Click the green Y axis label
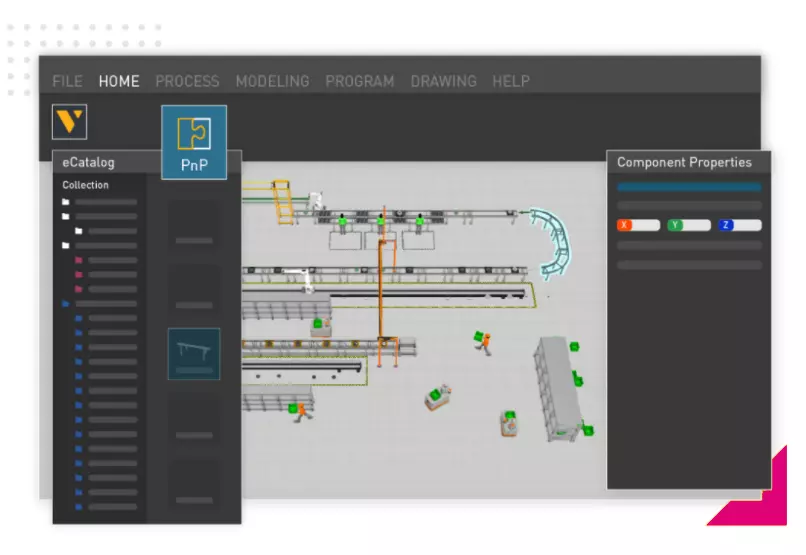This screenshot has width=806, height=555. point(675,225)
